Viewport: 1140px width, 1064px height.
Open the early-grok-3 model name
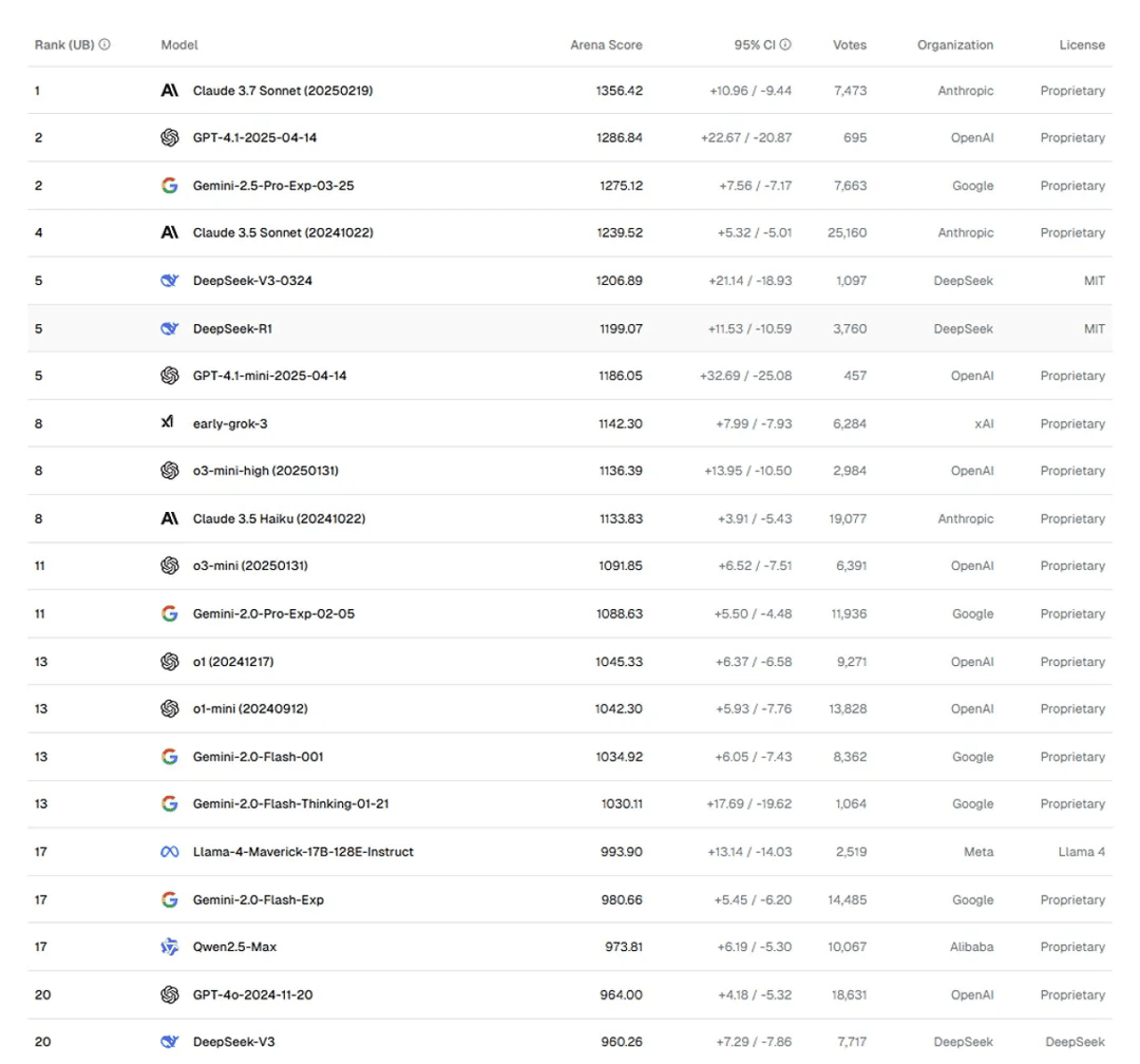(230, 424)
